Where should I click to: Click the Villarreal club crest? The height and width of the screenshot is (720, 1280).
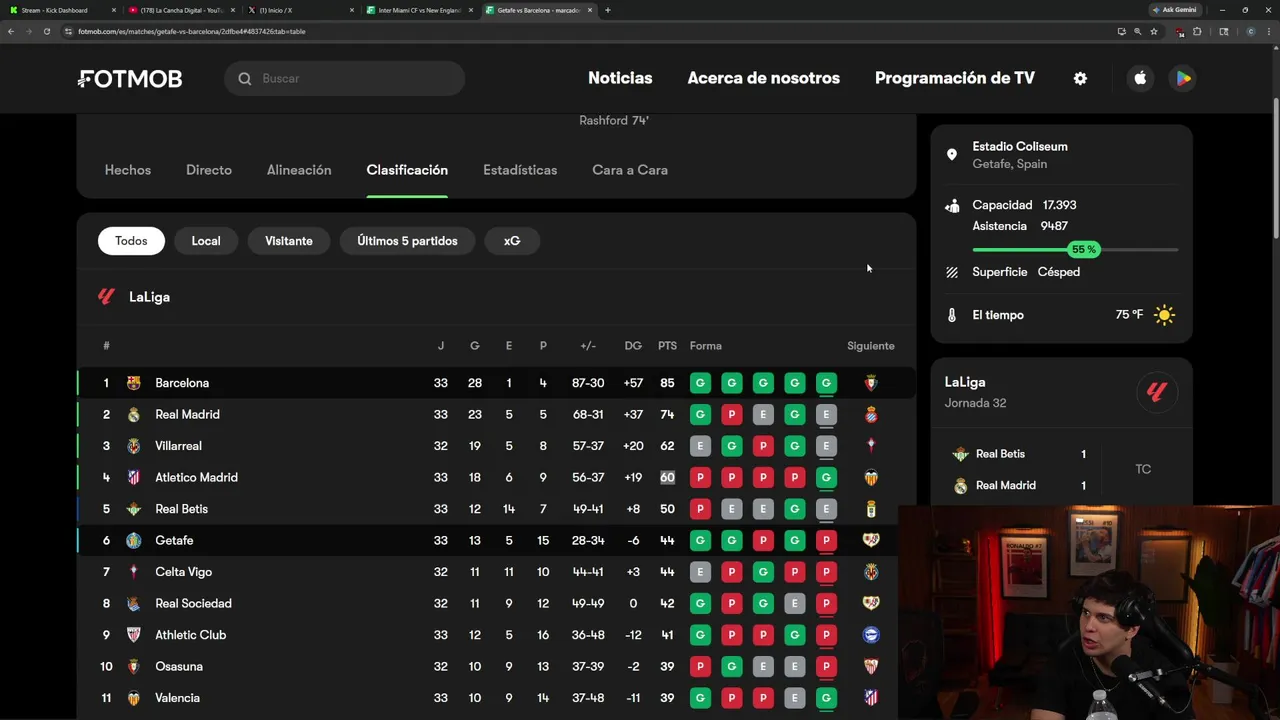pos(134,446)
